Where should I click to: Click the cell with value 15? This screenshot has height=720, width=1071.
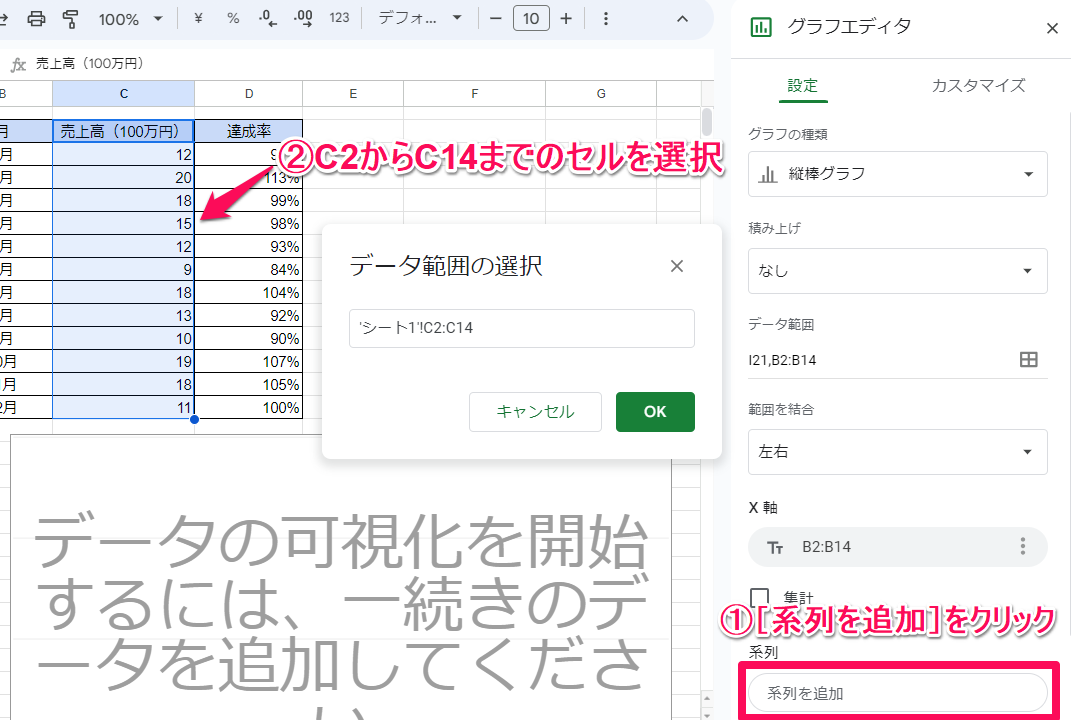(x=124, y=223)
